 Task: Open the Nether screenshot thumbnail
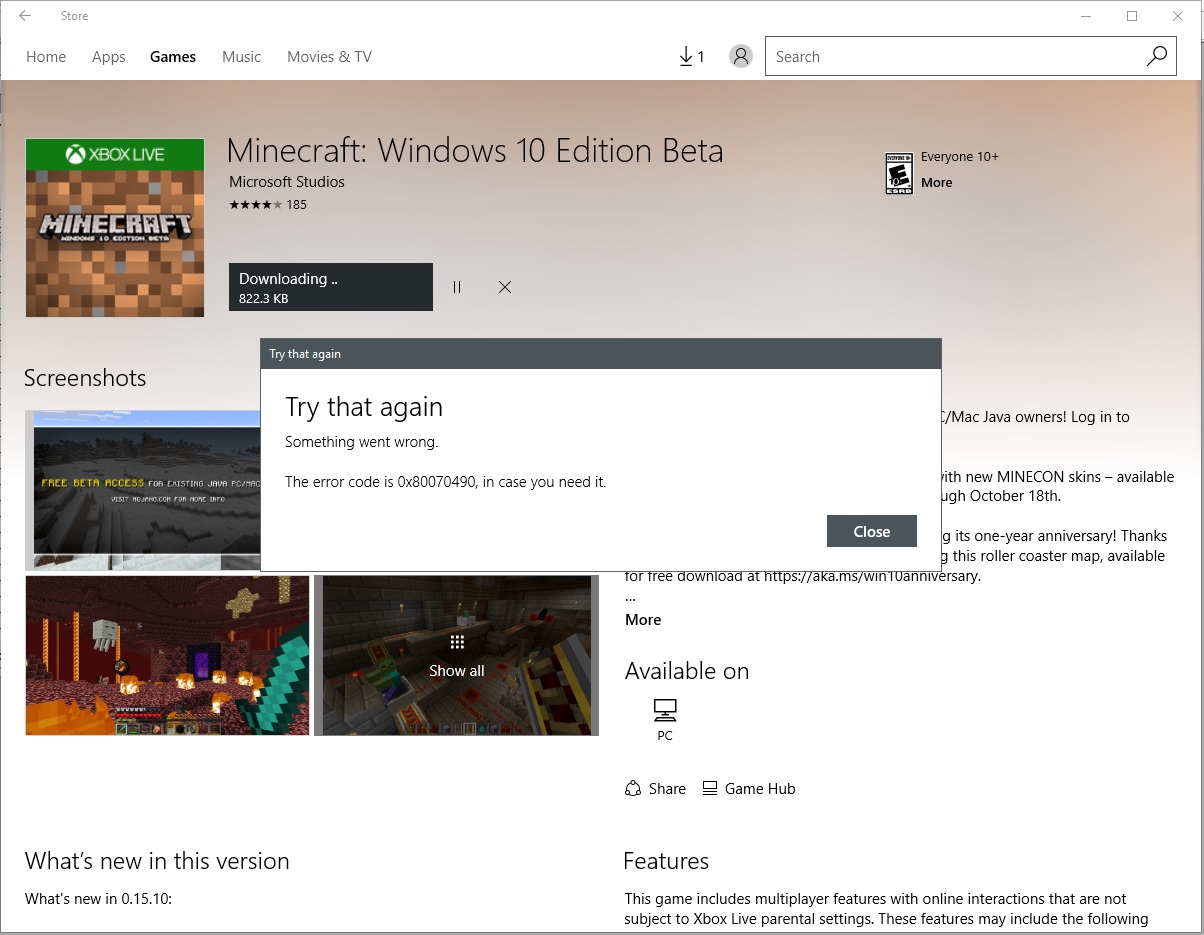pyautogui.click(x=167, y=656)
